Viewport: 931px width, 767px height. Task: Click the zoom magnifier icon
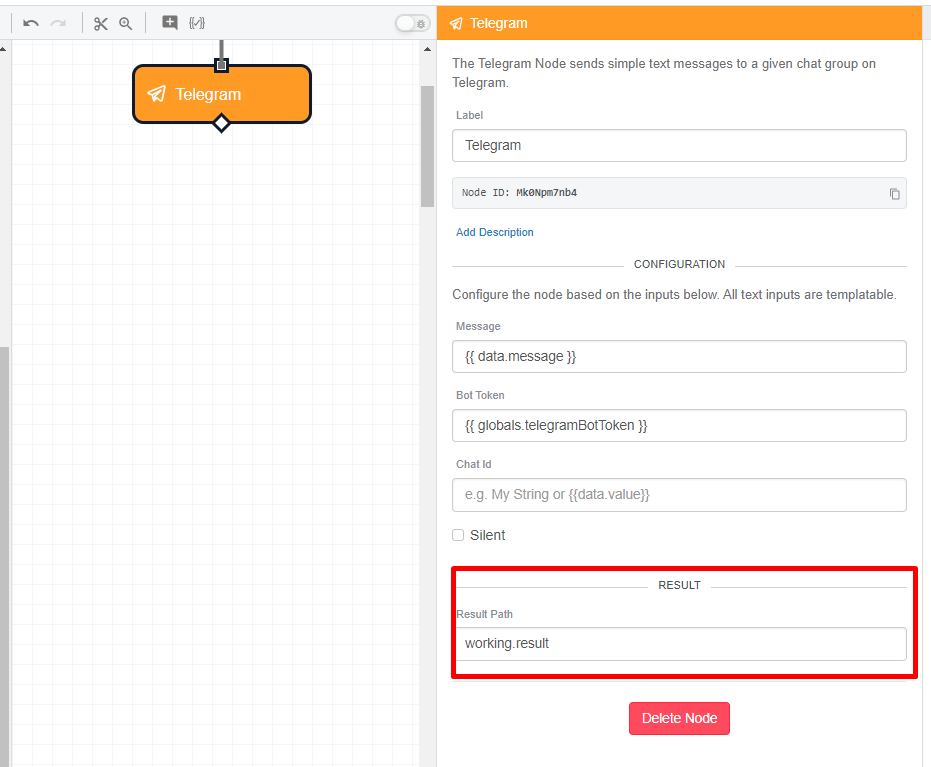(125, 23)
